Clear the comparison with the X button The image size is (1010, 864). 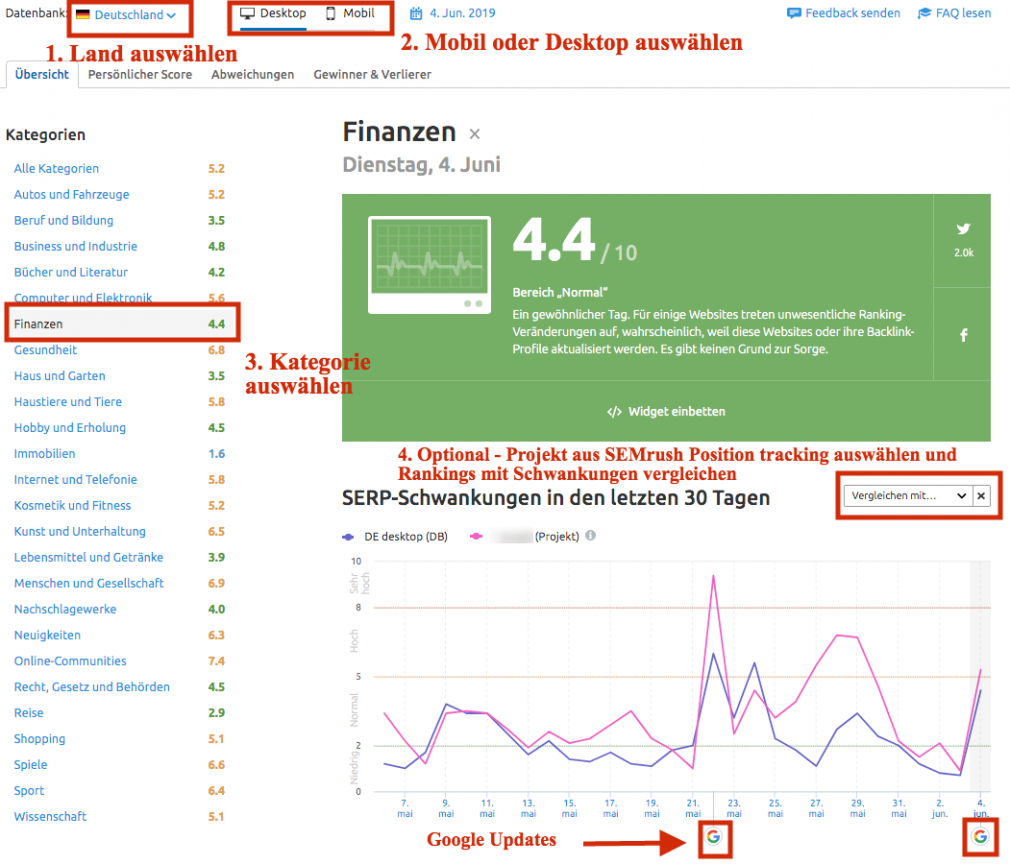pyautogui.click(x=981, y=495)
